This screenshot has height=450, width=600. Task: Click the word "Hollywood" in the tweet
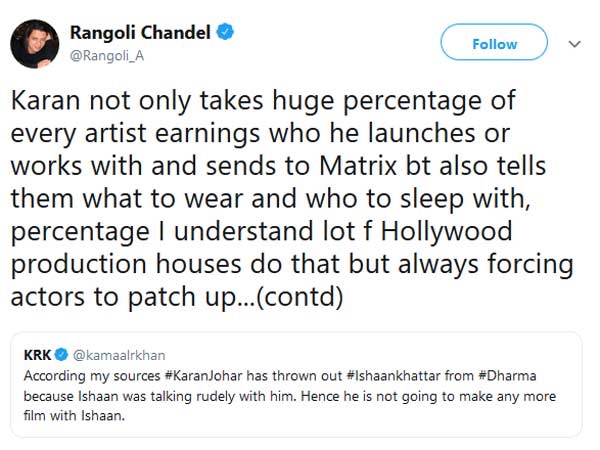[x=447, y=231]
